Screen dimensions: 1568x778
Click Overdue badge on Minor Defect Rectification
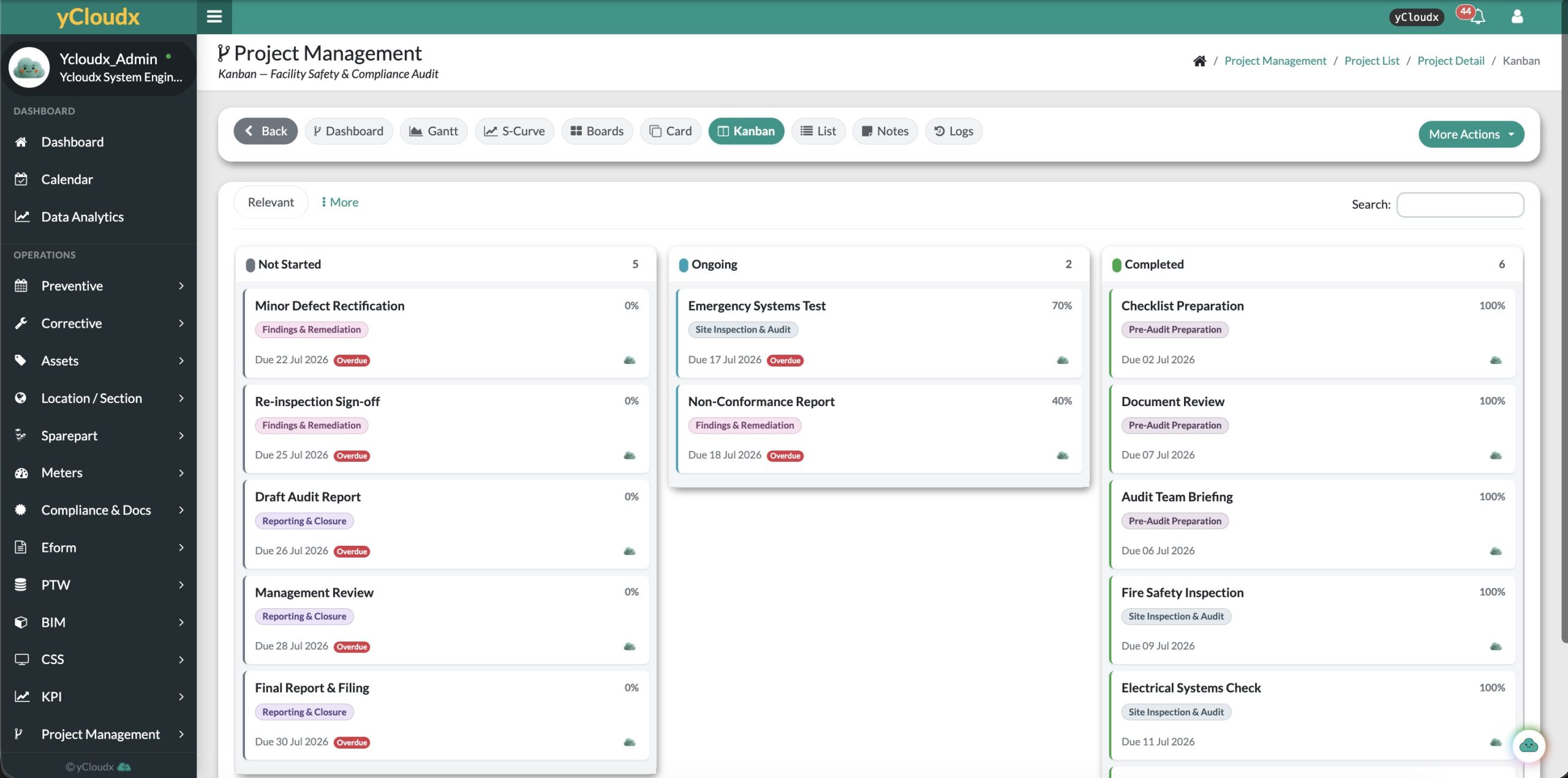(352, 361)
